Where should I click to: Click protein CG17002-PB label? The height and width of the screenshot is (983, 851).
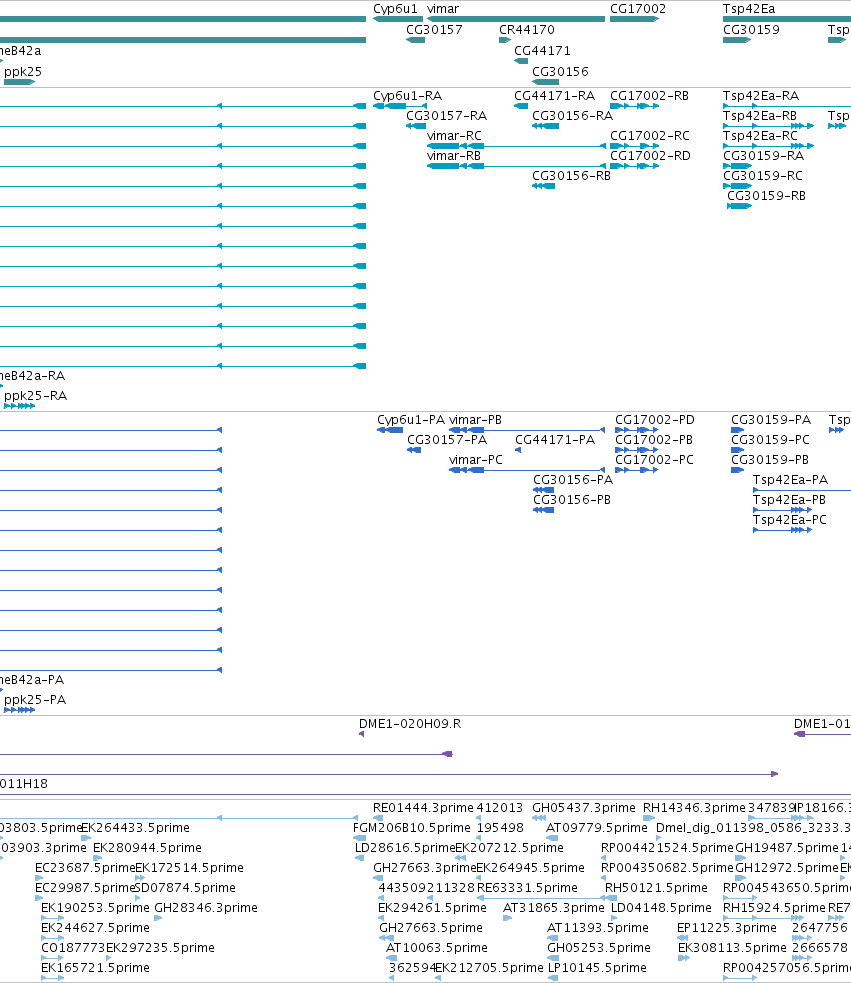tap(654, 440)
